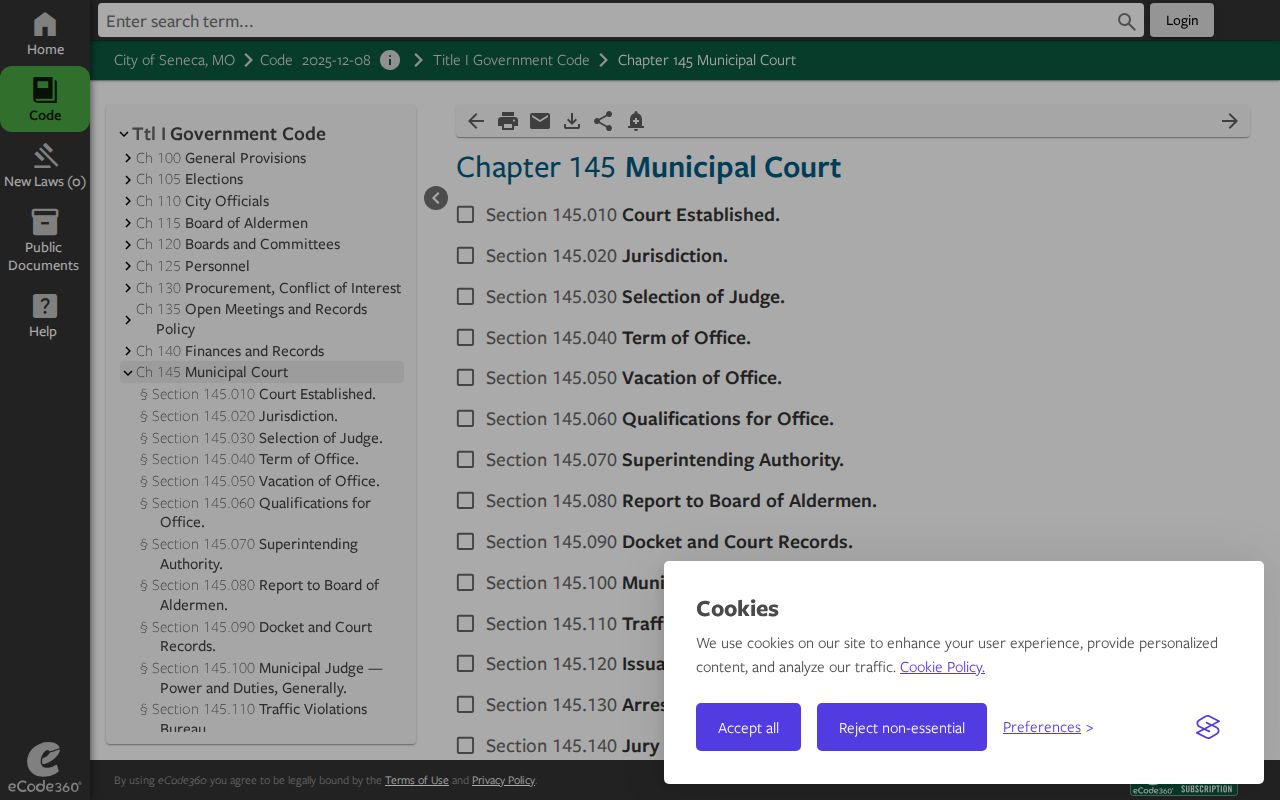Open cookie Preferences
The width and height of the screenshot is (1280, 800).
[1042, 727]
